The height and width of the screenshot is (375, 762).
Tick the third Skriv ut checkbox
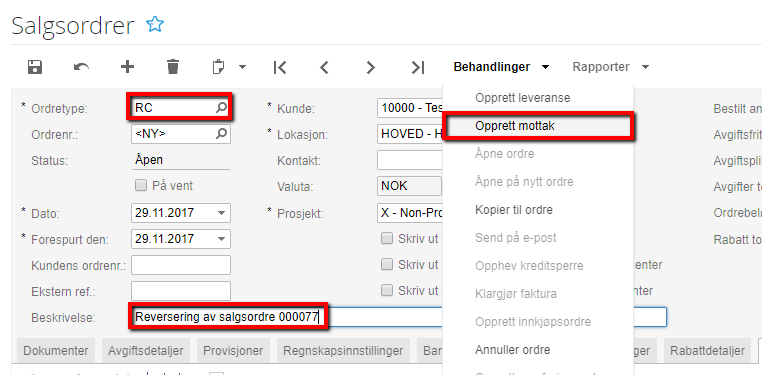point(387,290)
